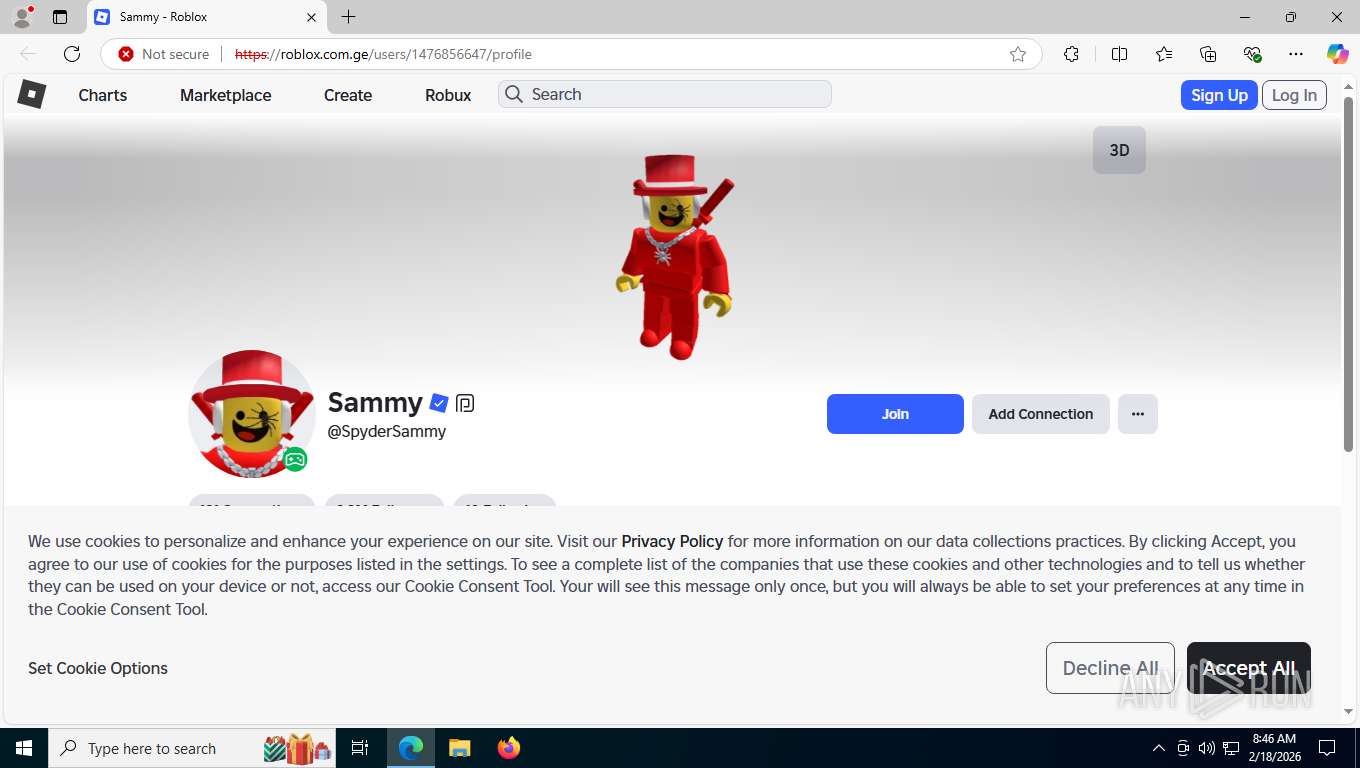Click Accept All cookies button
Image resolution: width=1360 pixels, height=768 pixels.
pyautogui.click(x=1249, y=668)
